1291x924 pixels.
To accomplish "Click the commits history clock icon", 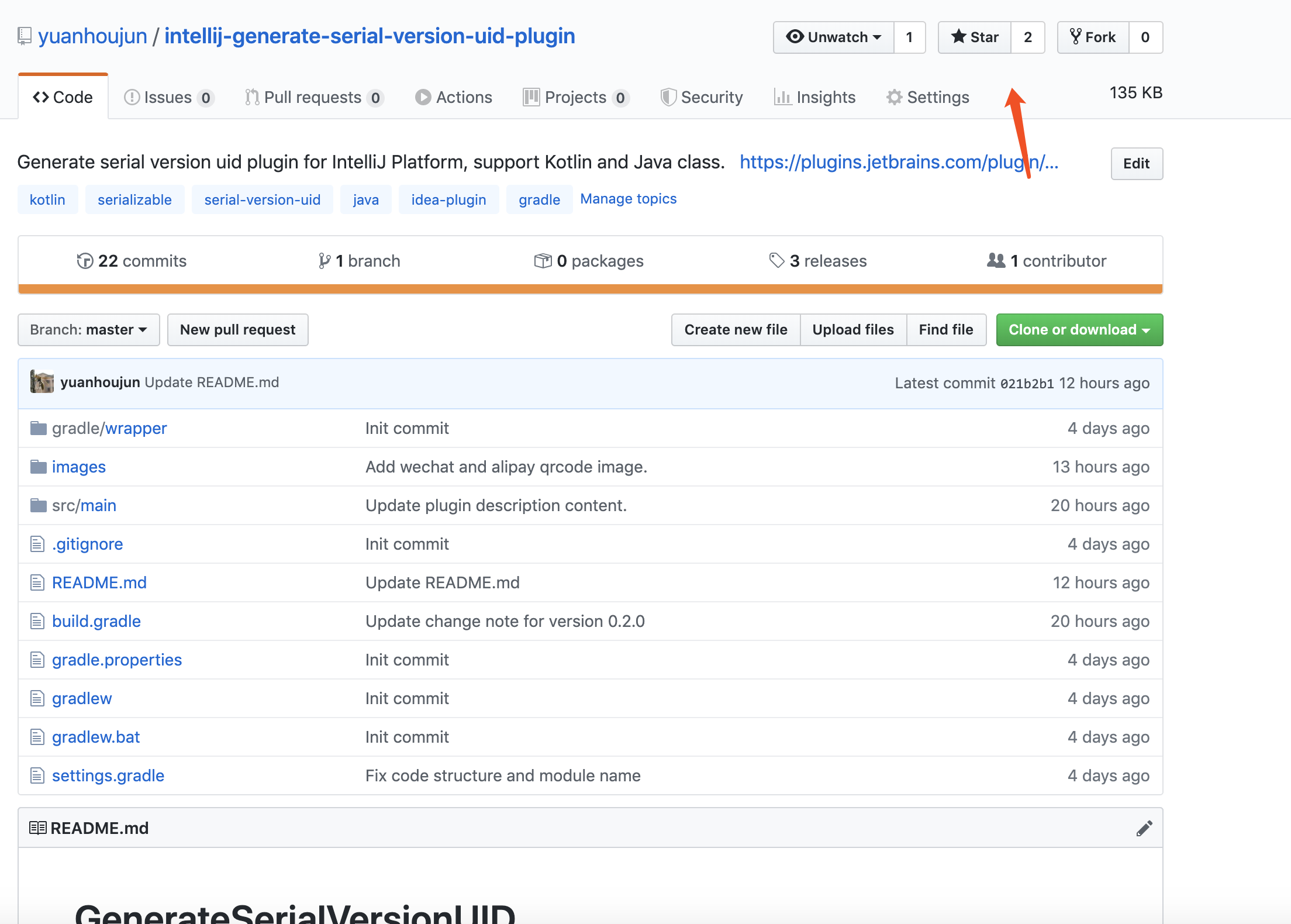I will 85,261.
